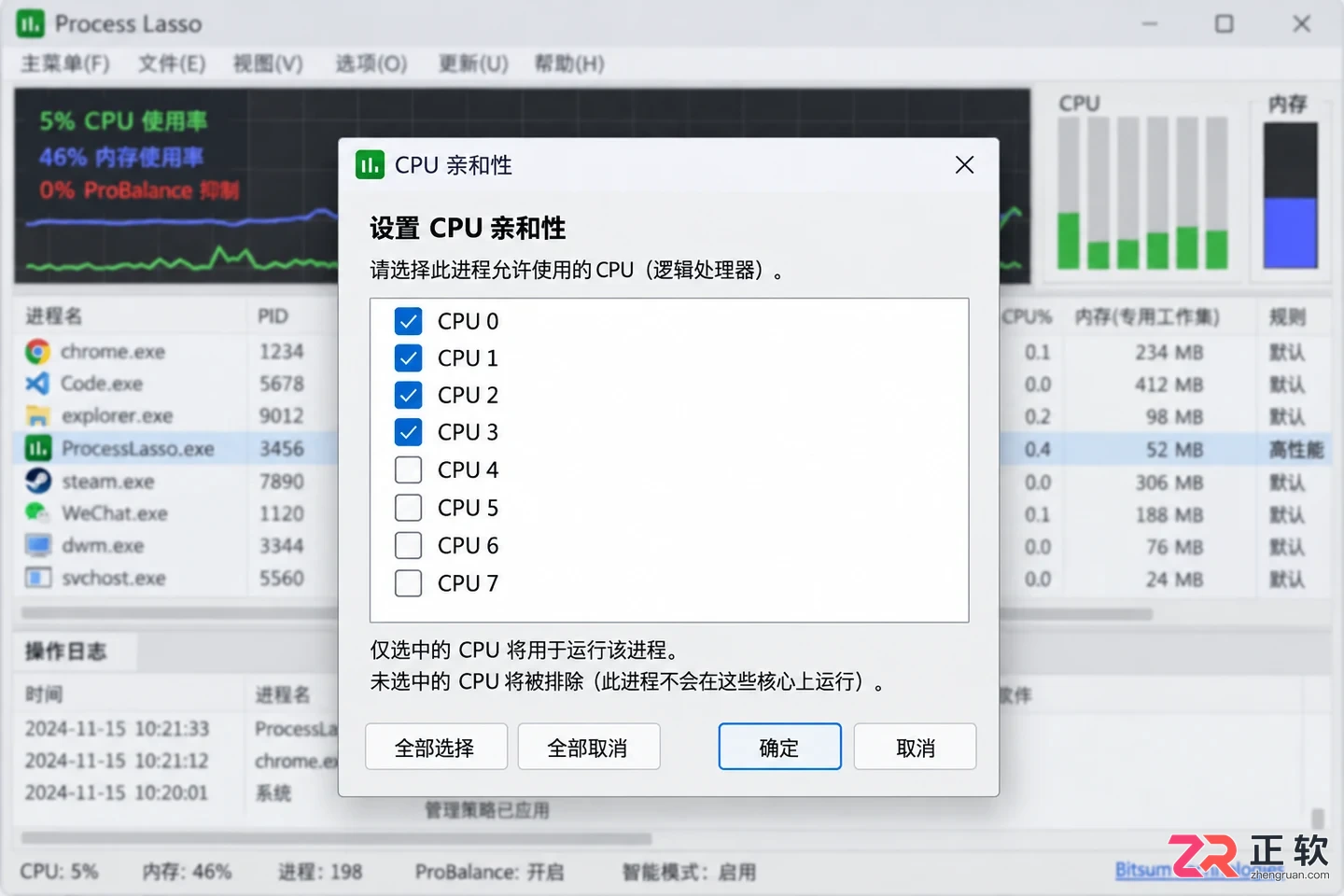1344x896 pixels.
Task: Sort by the PID column header
Action: (273, 316)
